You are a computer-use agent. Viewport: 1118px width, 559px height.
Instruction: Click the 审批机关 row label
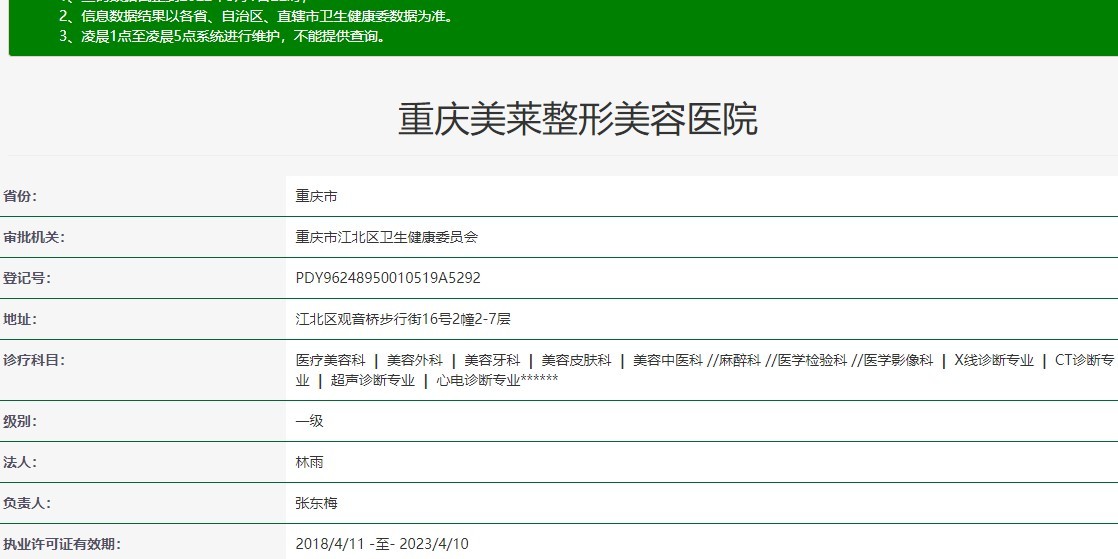pos(34,237)
